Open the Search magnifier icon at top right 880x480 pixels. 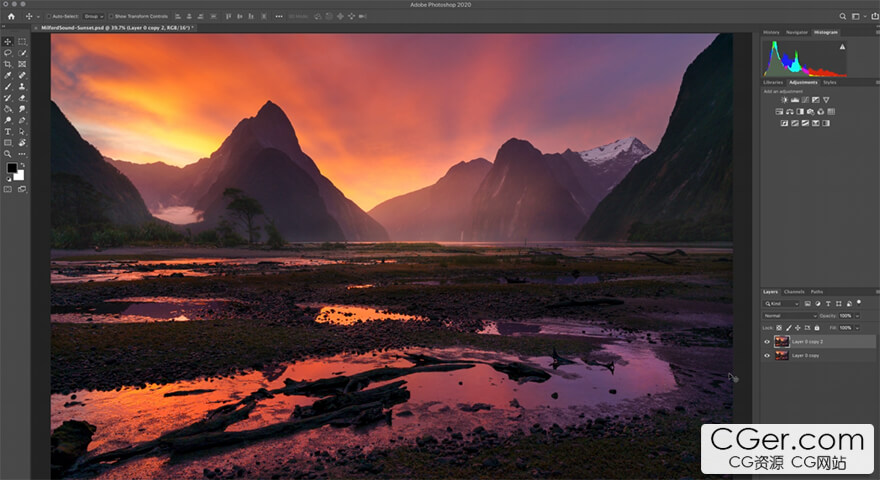tap(843, 17)
